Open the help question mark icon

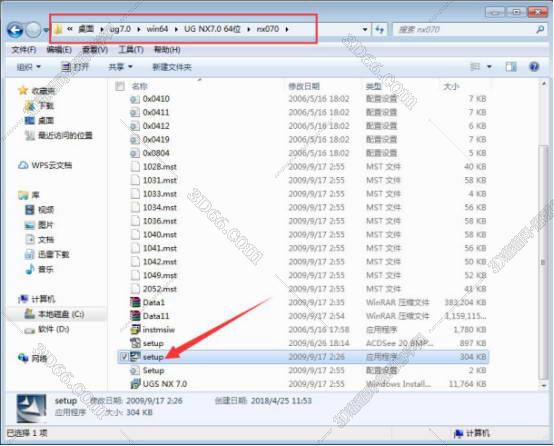(534, 66)
